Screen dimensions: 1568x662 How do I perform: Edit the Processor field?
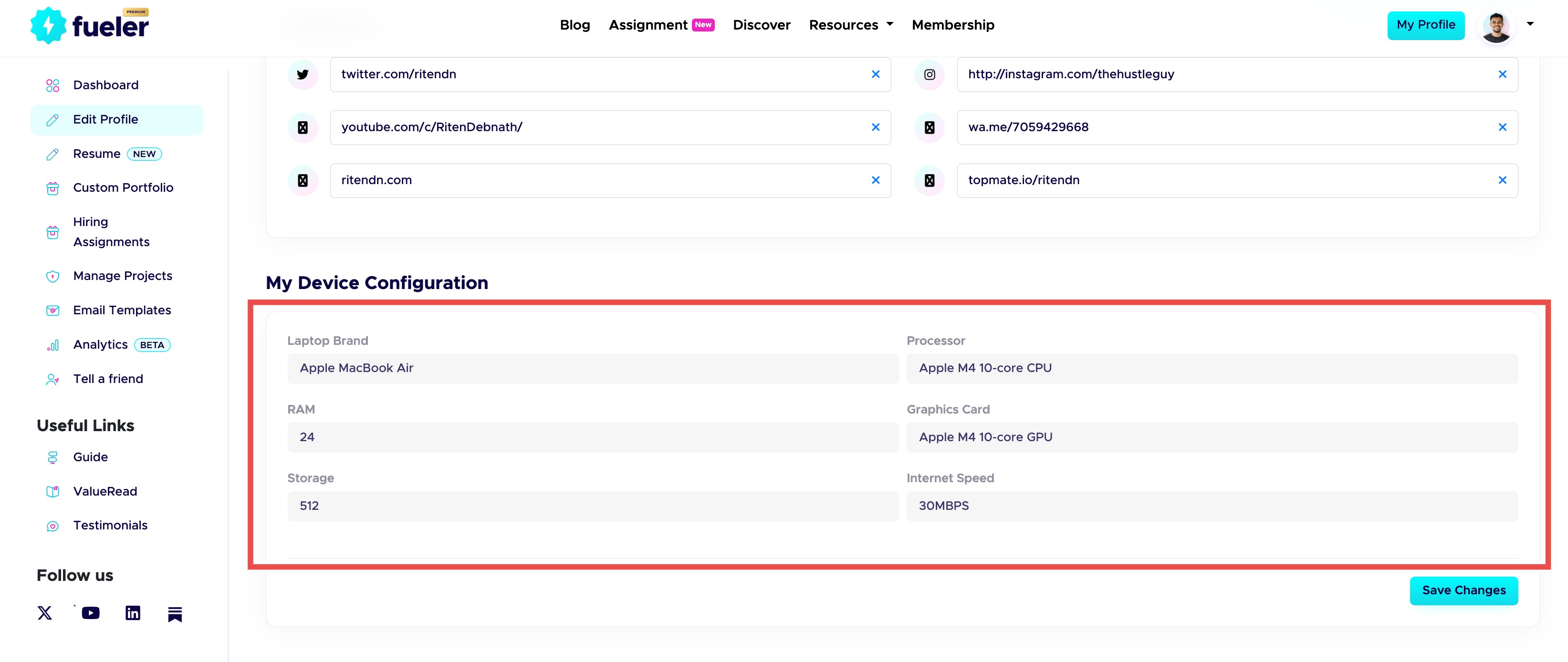(1213, 369)
